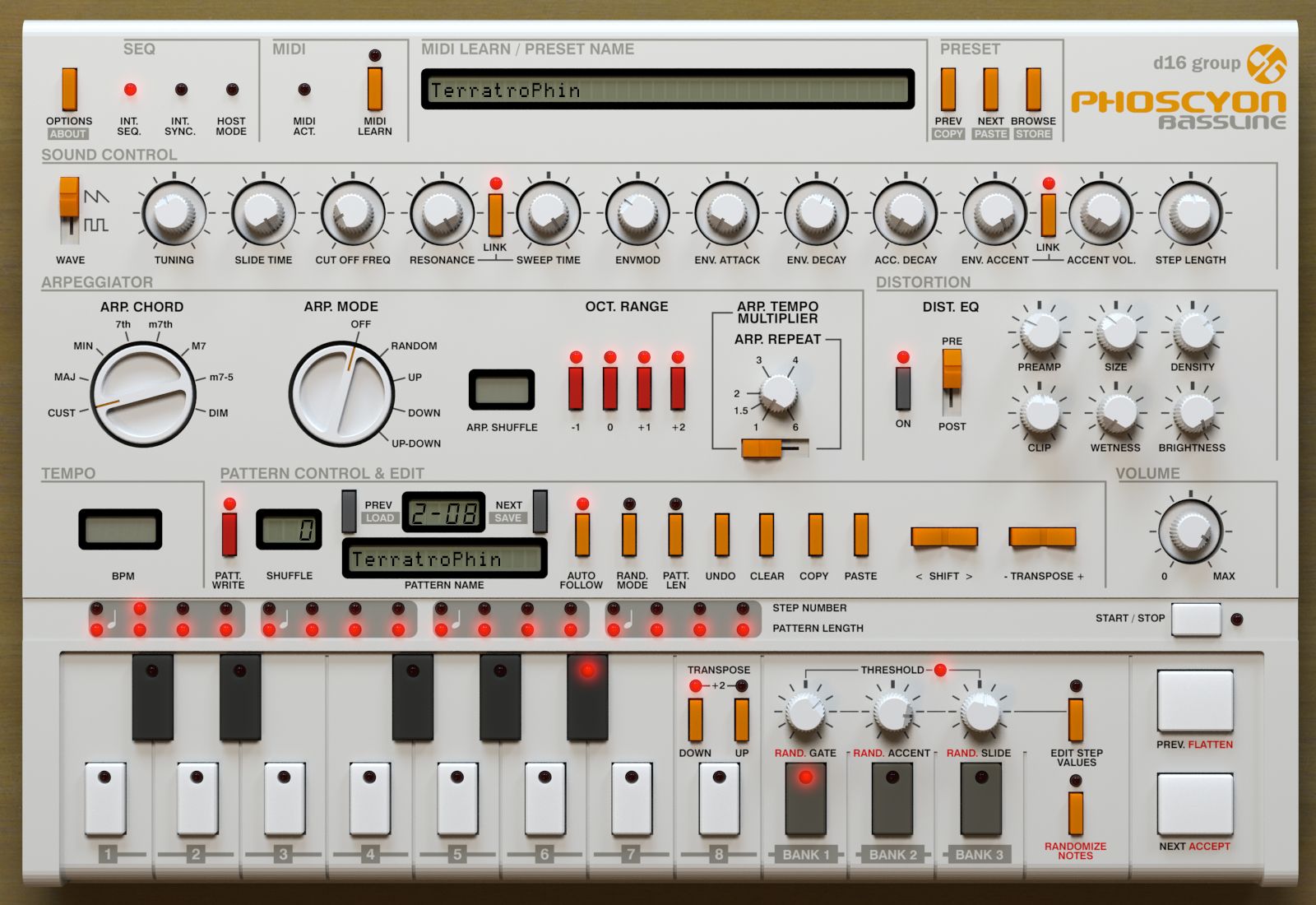Viewport: 1316px width, 905px height.
Task: Select the sawtooth waveform icon
Action: pos(96,197)
